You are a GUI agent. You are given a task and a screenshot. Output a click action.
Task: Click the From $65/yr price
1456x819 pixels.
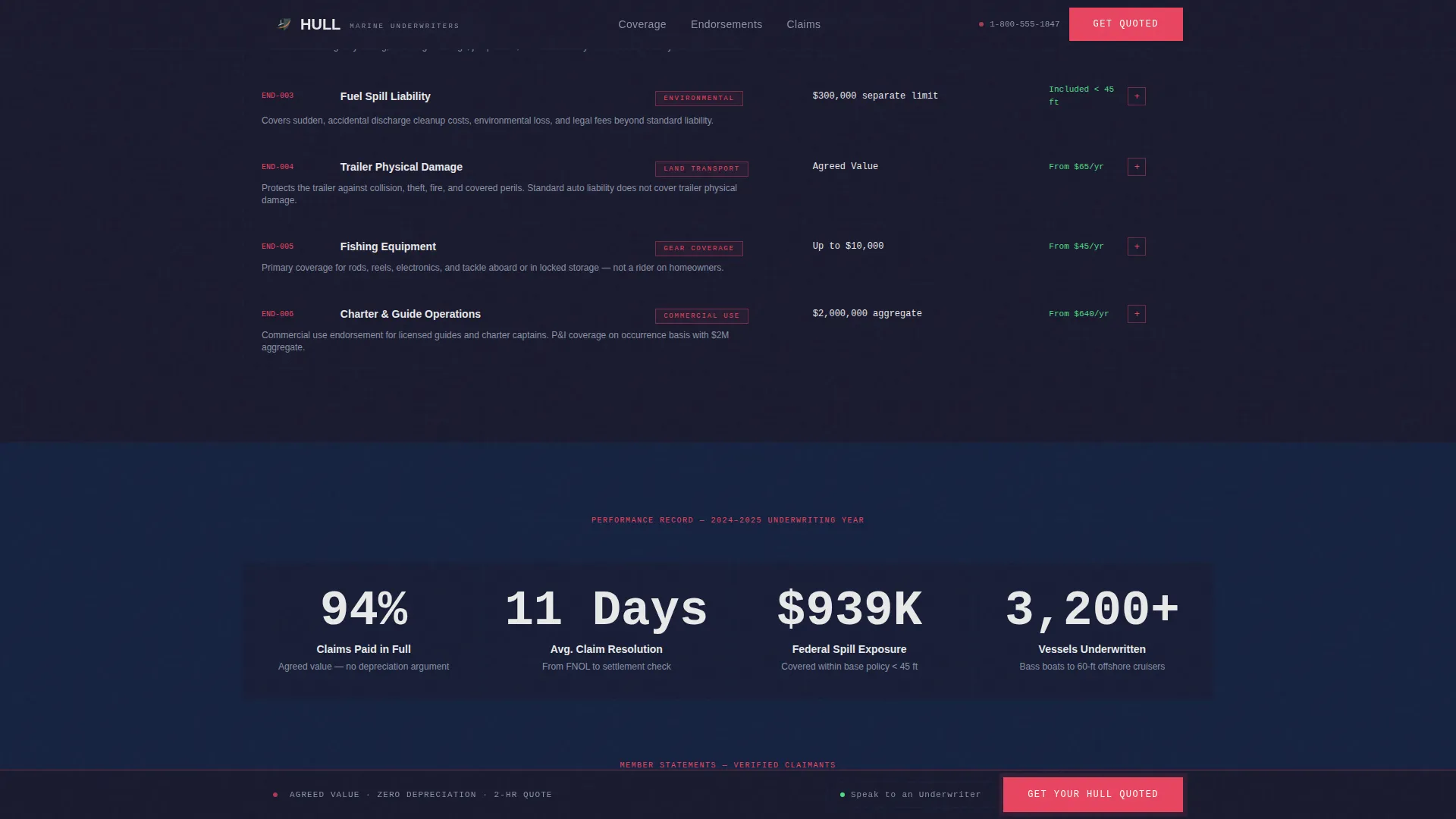point(1076,167)
